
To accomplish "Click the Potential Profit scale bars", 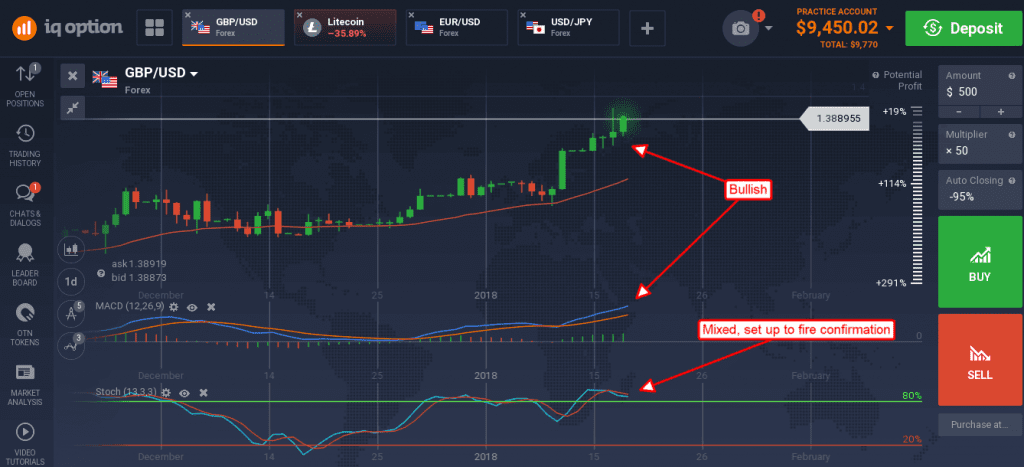I will pyautogui.click(x=917, y=196).
